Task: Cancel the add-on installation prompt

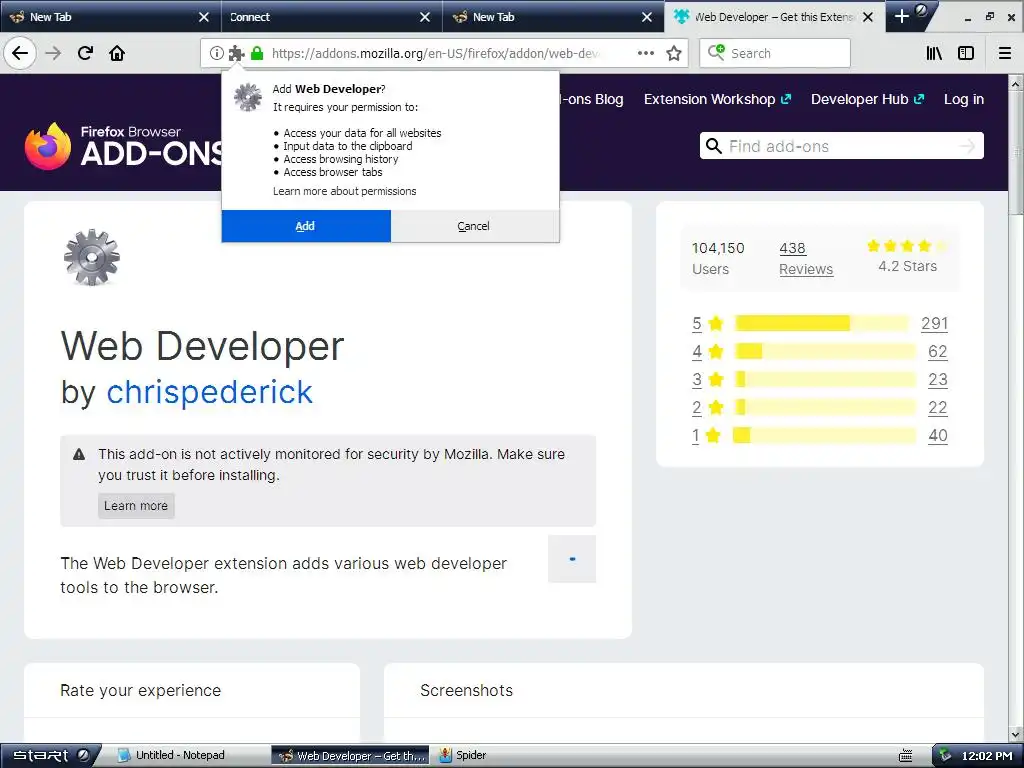Action: tap(474, 226)
